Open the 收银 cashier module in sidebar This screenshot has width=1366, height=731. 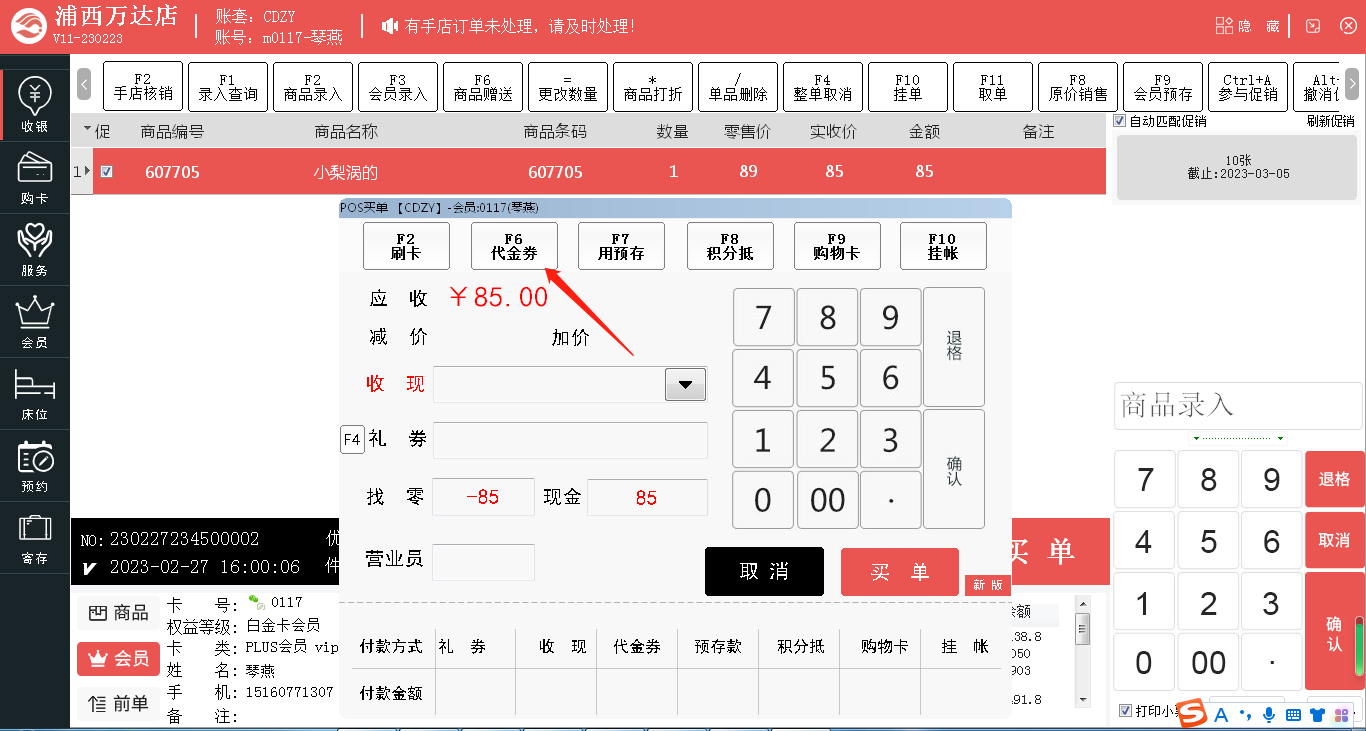tap(35, 105)
